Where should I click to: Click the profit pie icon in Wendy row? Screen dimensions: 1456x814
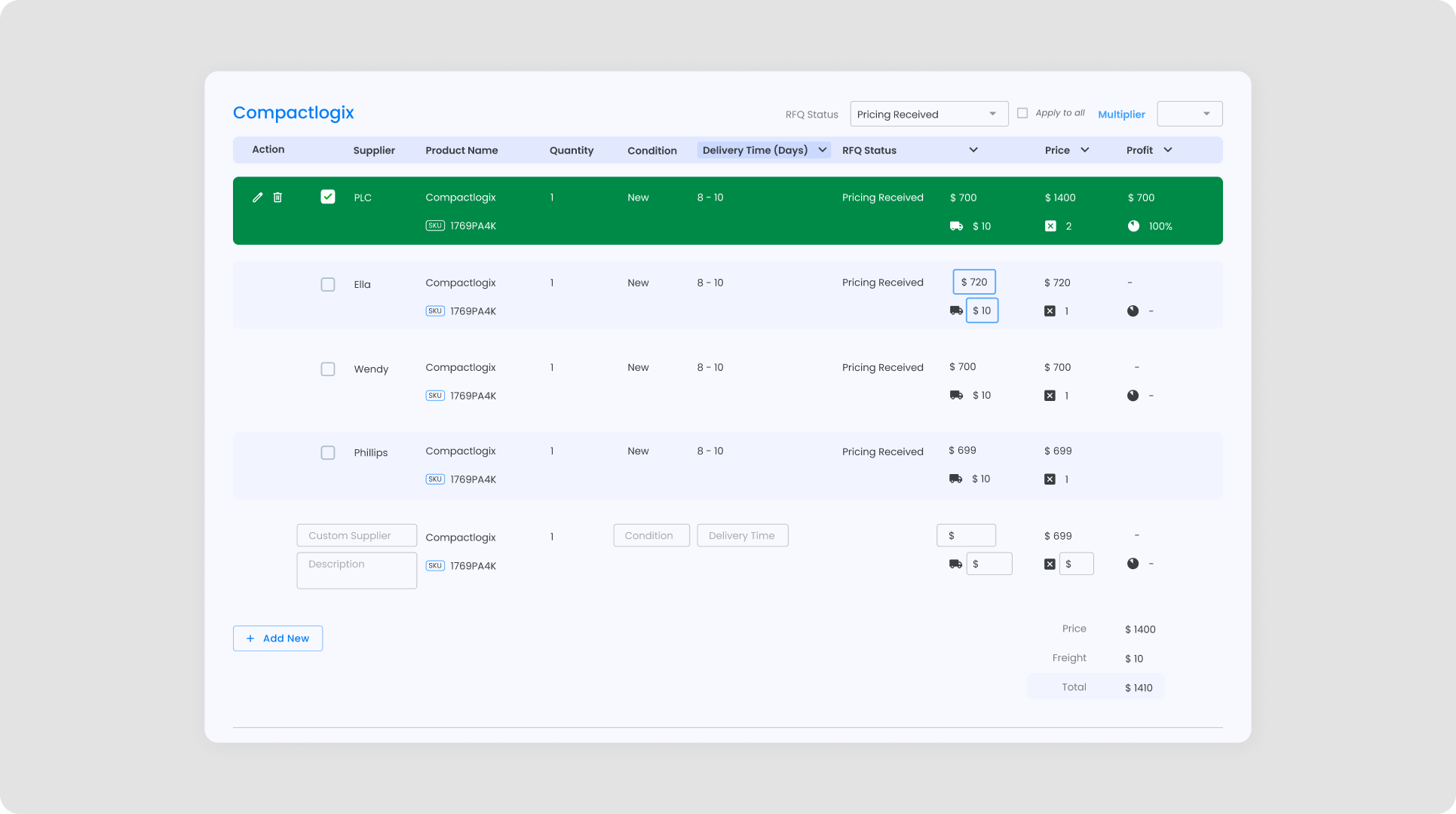tap(1133, 396)
